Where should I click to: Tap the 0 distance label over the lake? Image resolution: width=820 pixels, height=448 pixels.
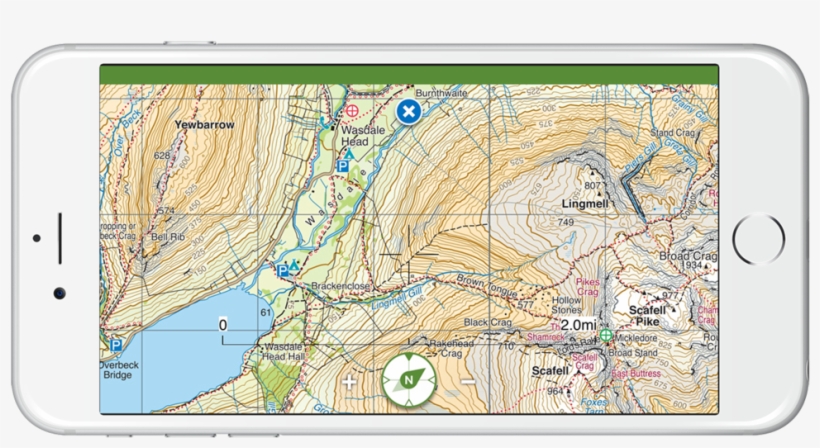[x=223, y=325]
